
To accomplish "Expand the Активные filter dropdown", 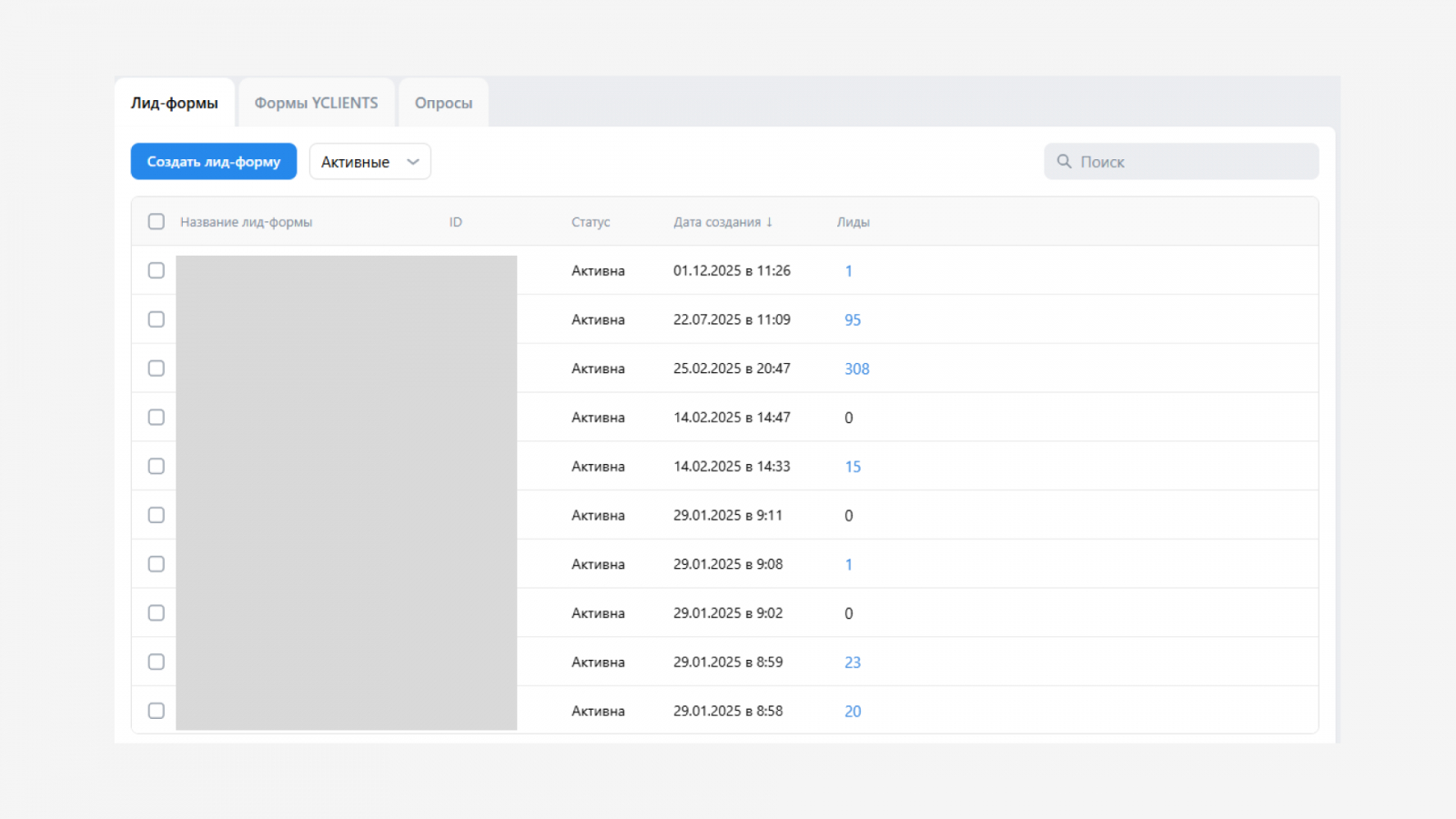I will click(369, 162).
